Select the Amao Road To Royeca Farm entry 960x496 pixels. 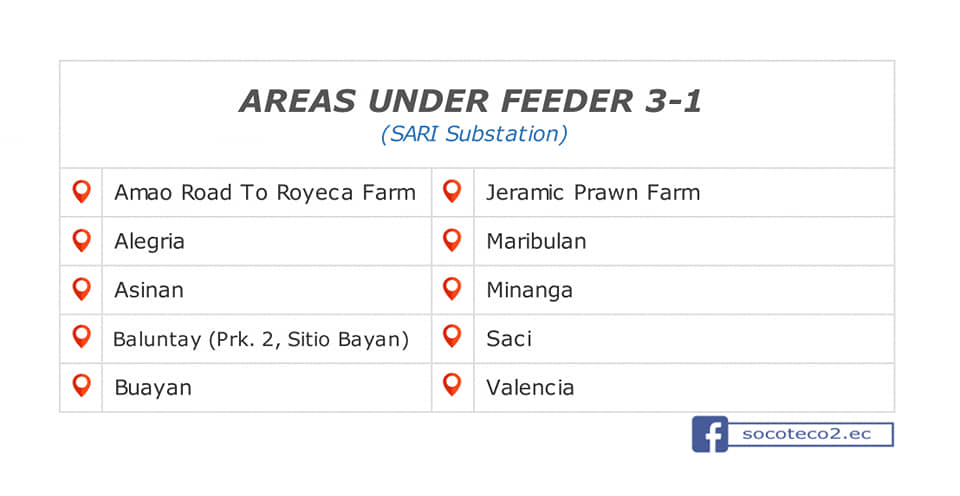click(265, 192)
